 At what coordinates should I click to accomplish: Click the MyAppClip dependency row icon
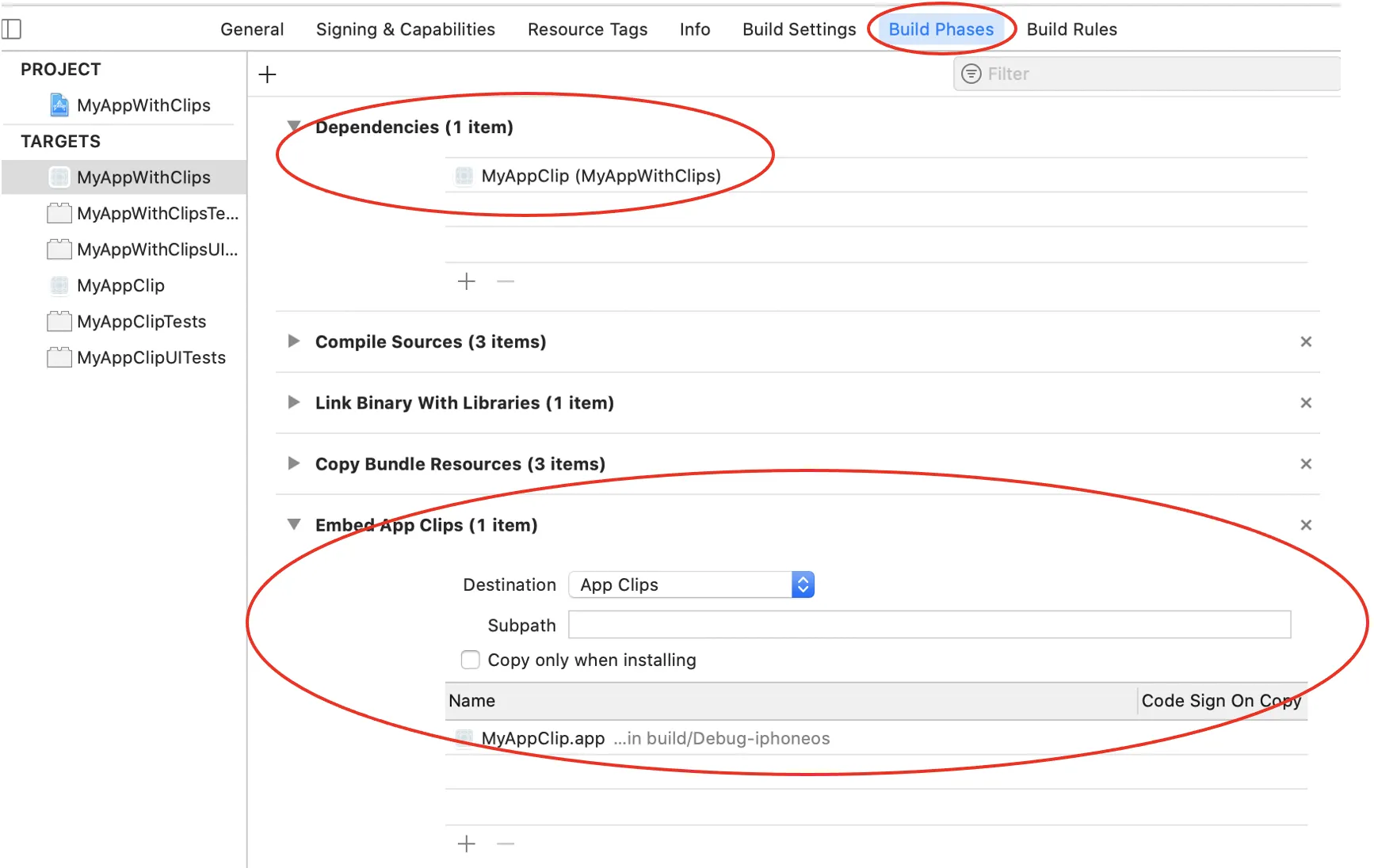coord(464,176)
